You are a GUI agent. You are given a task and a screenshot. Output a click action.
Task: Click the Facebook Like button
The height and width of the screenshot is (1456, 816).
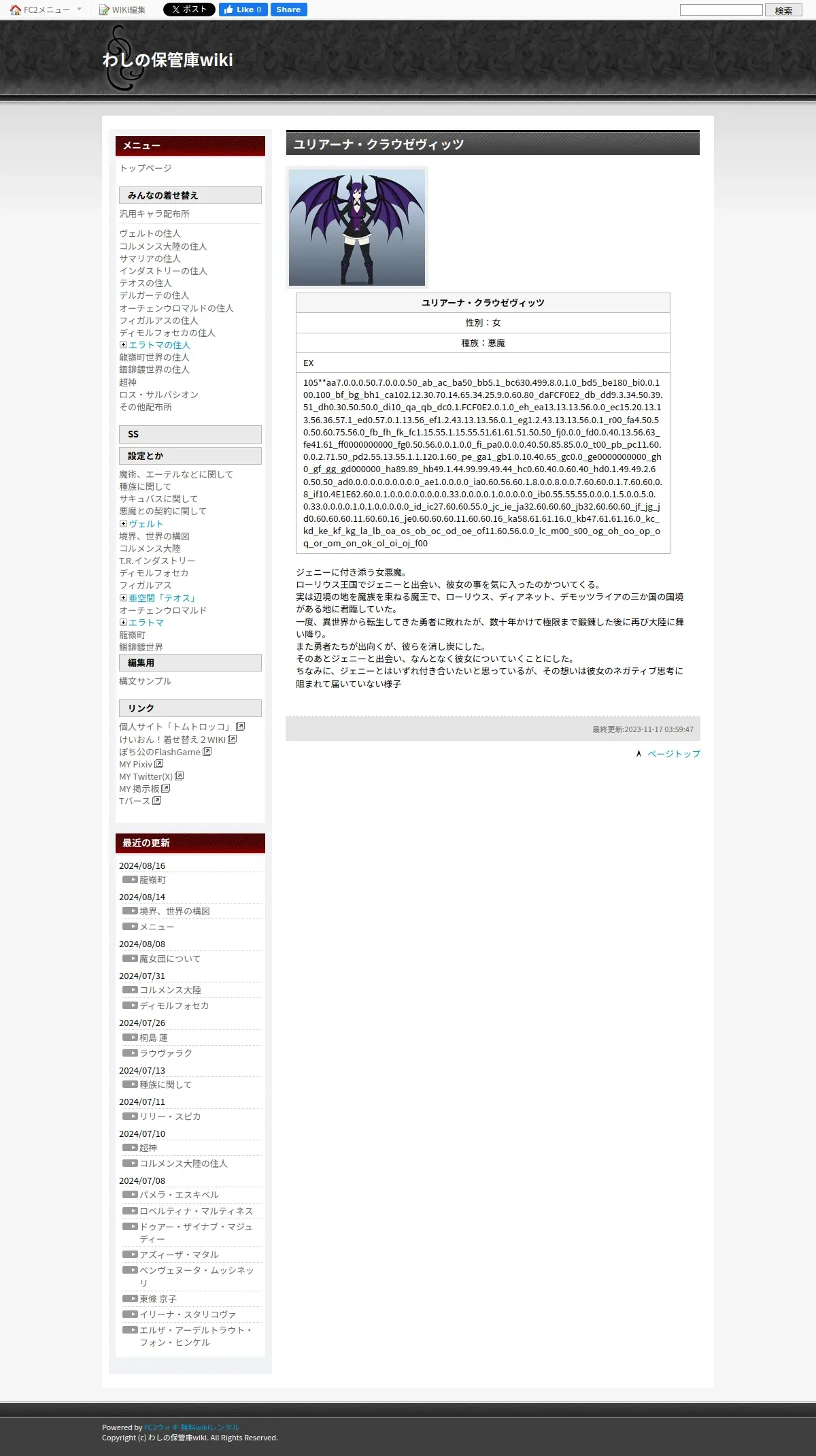(x=243, y=10)
